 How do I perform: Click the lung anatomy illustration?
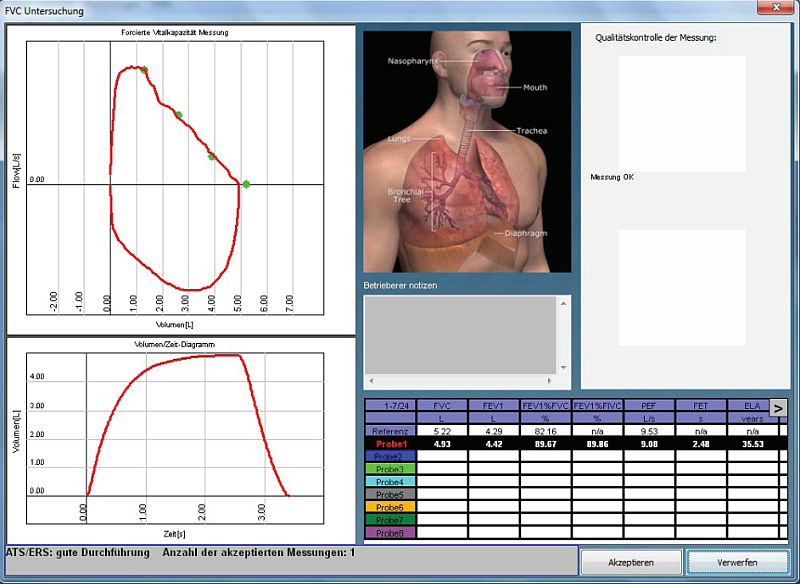tap(466, 150)
